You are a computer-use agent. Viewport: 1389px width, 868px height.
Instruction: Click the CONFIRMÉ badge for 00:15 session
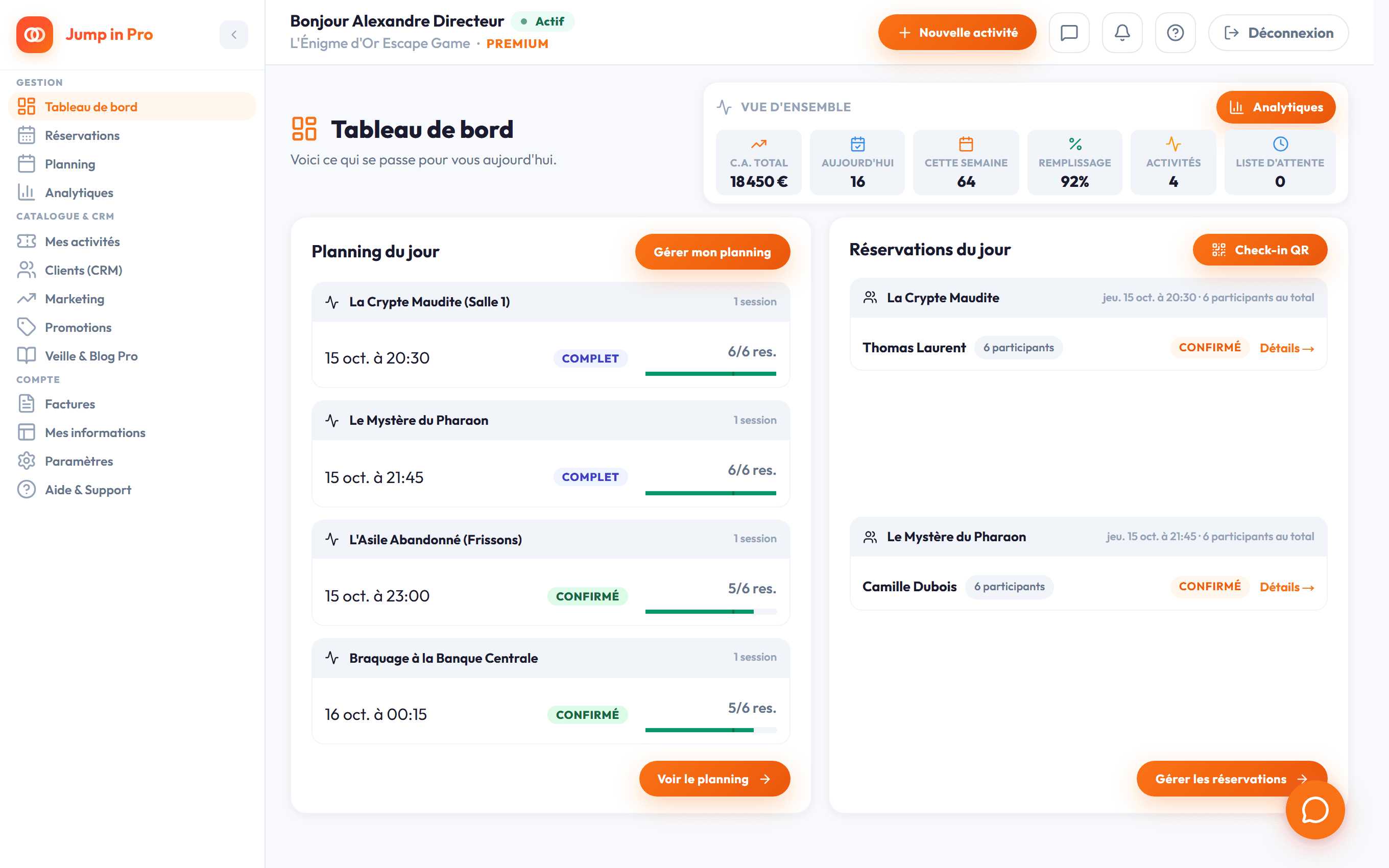tap(587, 715)
